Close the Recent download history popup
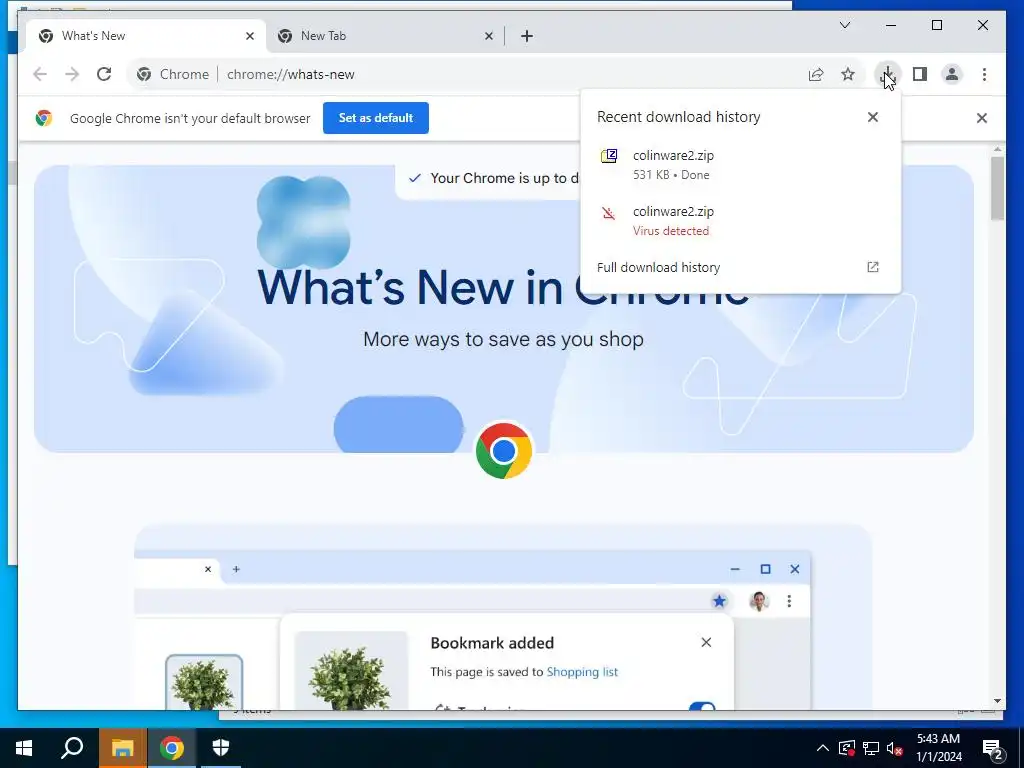This screenshot has width=1024, height=768. point(872,117)
